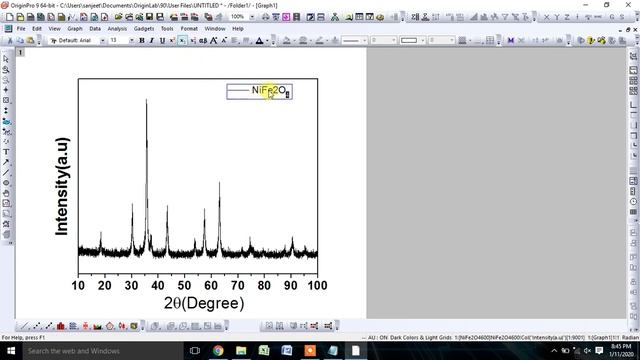The image size is (640, 360).
Task: Open Task View on taskbar
Action: tap(195, 351)
